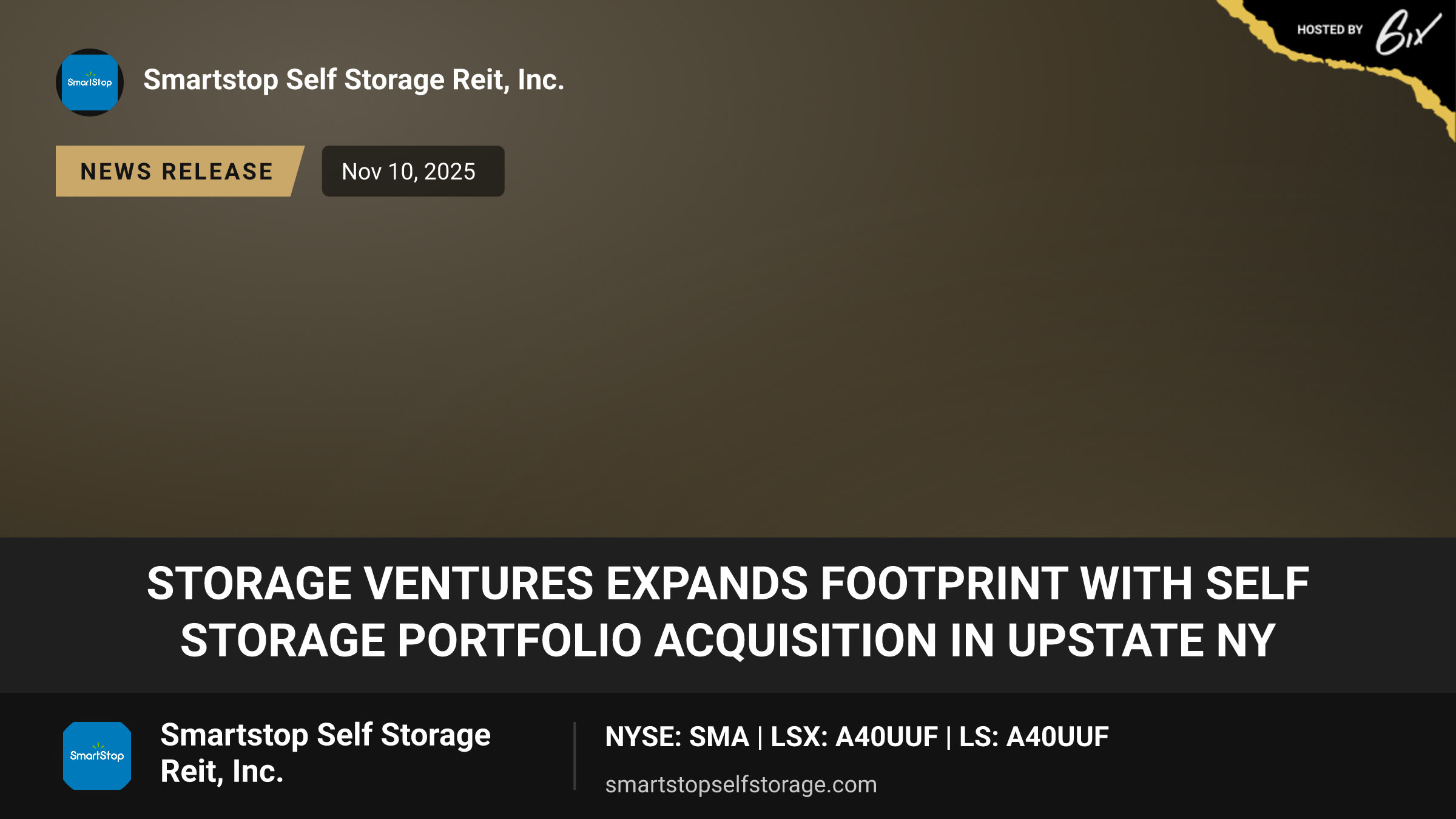The height and width of the screenshot is (819, 1456).
Task: Click the Storage Ventures headline text
Action: click(728, 612)
